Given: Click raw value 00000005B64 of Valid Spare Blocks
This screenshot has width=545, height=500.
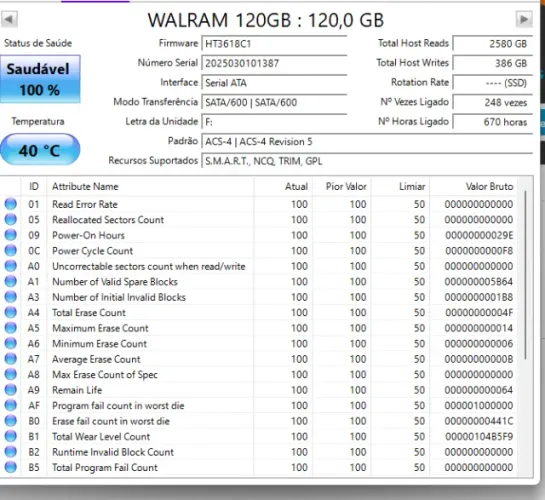Looking at the screenshot, I should [479, 282].
